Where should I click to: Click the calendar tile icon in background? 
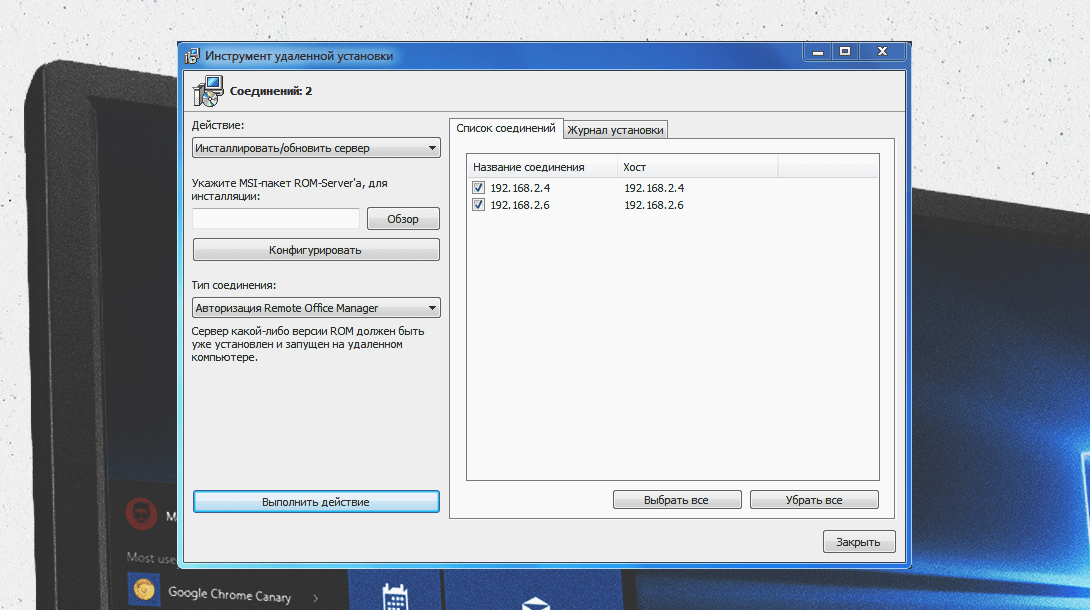click(396, 597)
